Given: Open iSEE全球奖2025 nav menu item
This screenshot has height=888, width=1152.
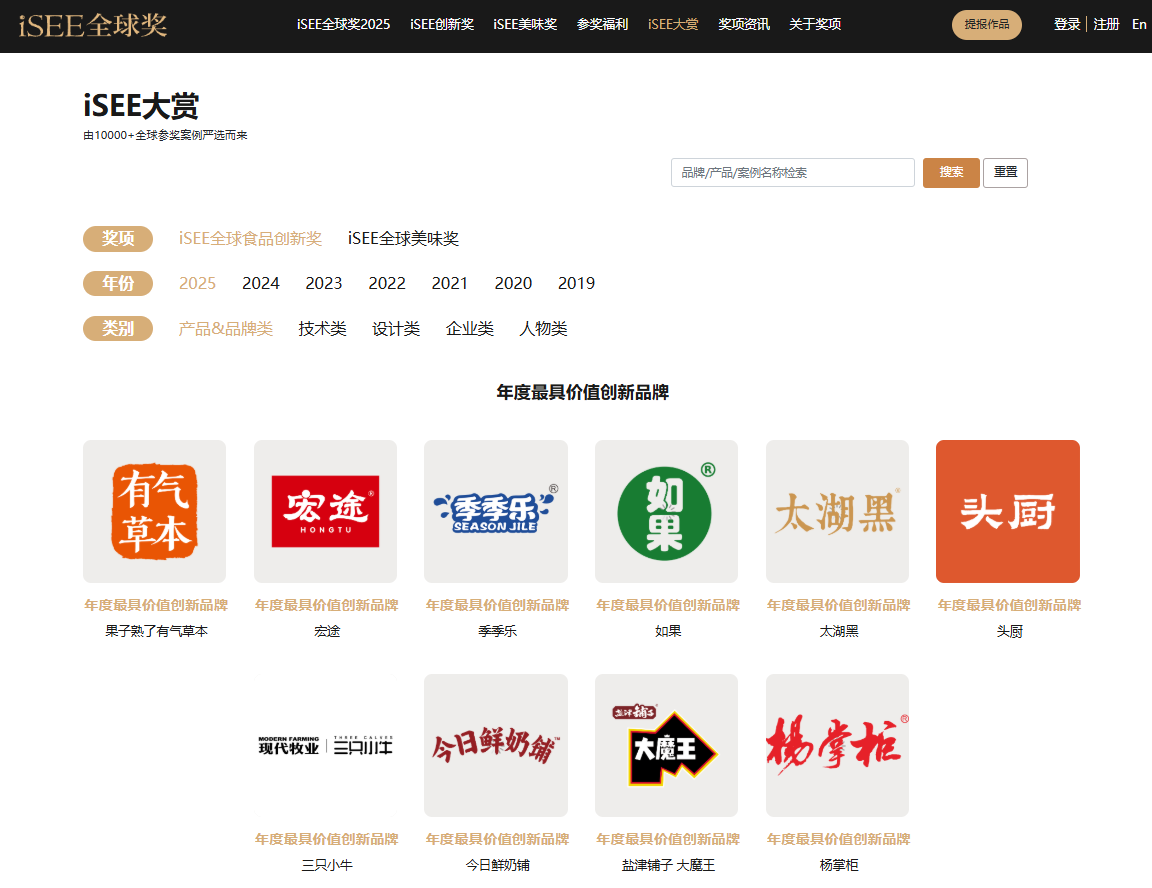Looking at the screenshot, I should (x=343, y=24).
